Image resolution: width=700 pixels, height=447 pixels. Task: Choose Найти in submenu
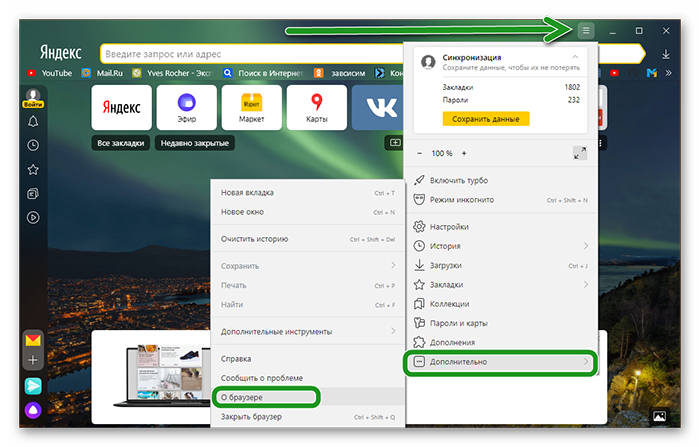pyautogui.click(x=308, y=305)
